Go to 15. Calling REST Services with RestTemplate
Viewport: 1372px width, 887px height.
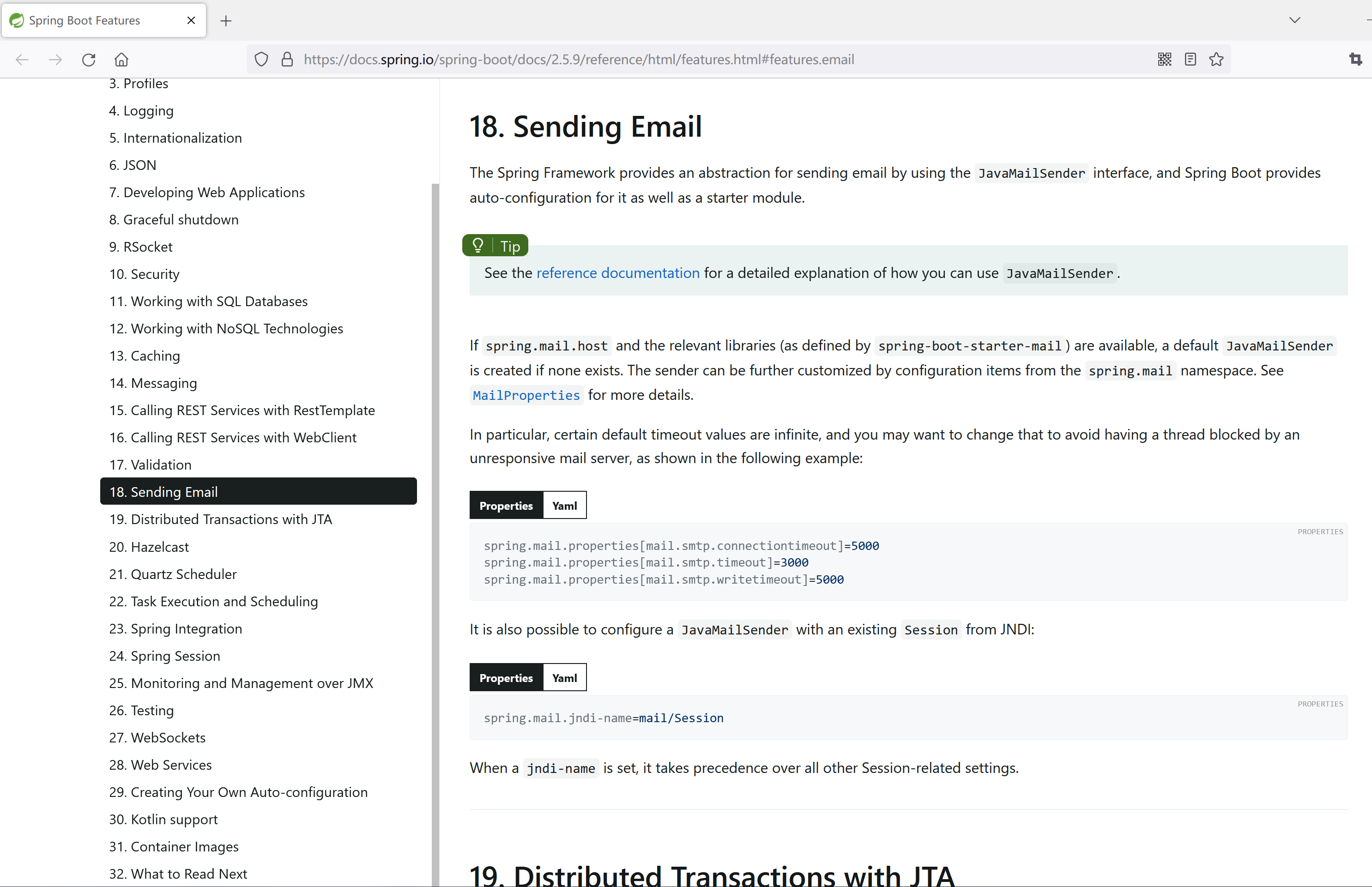(x=242, y=410)
